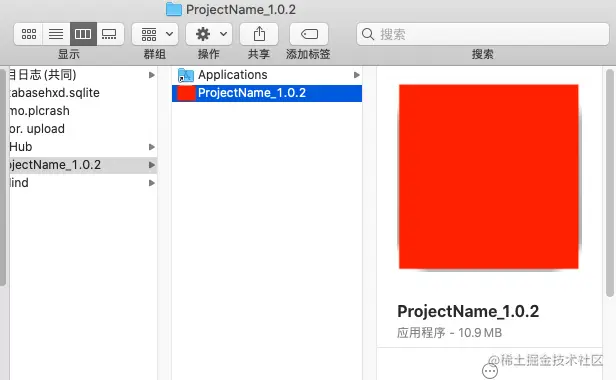
Task: Click the magnifying glass search icon
Action: coord(368,34)
